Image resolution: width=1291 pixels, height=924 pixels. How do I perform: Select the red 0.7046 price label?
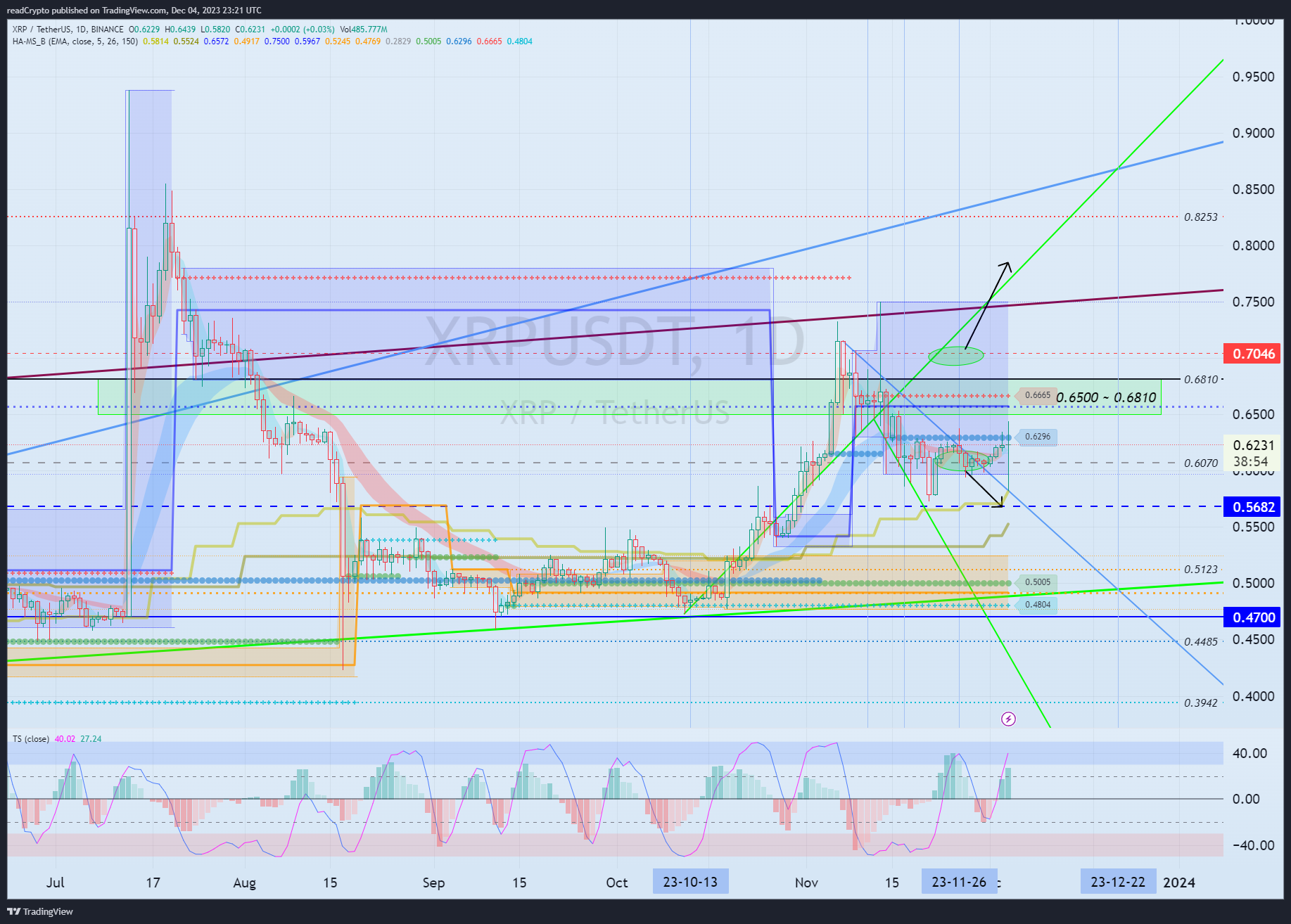1253,354
